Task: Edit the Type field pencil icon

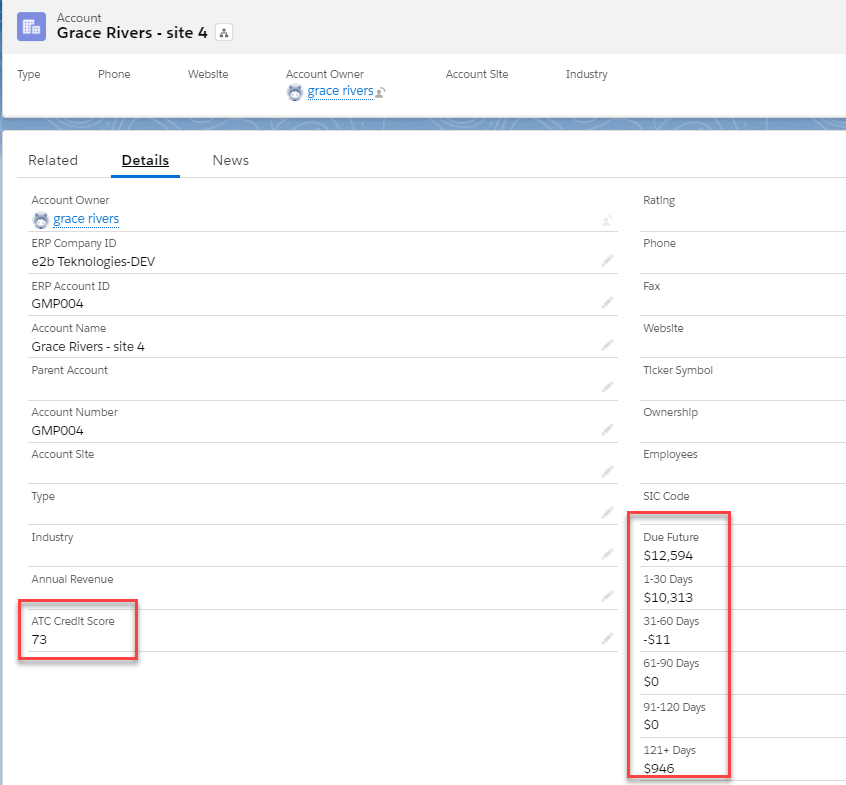Action: coord(607,513)
